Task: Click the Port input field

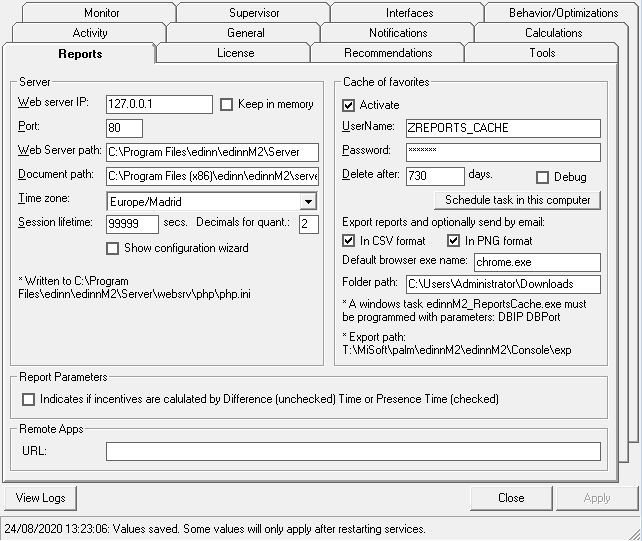Action: coord(124,128)
